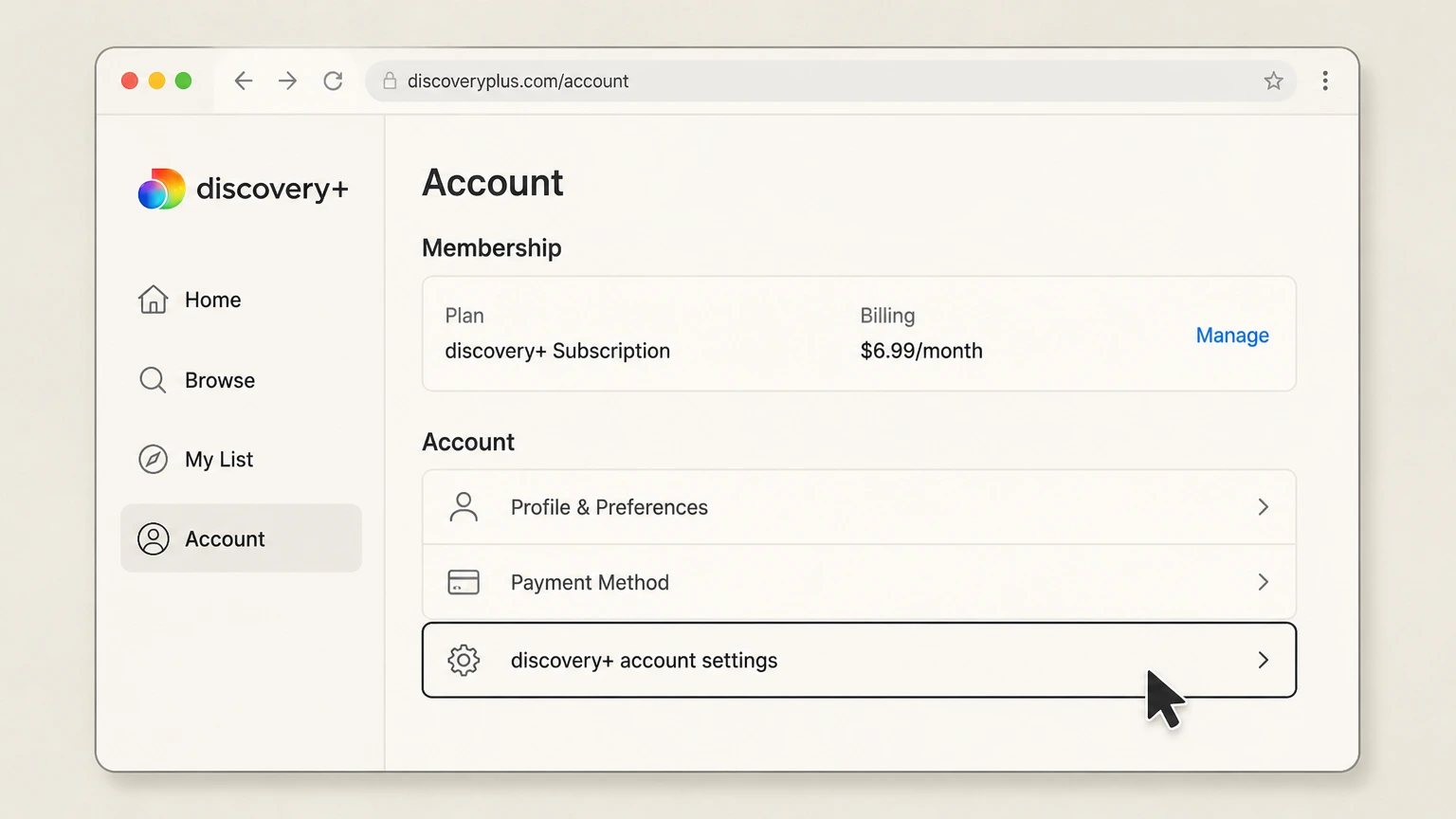The width and height of the screenshot is (1456, 819).
Task: Click the Account person icon in sidebar
Action: pos(153,538)
